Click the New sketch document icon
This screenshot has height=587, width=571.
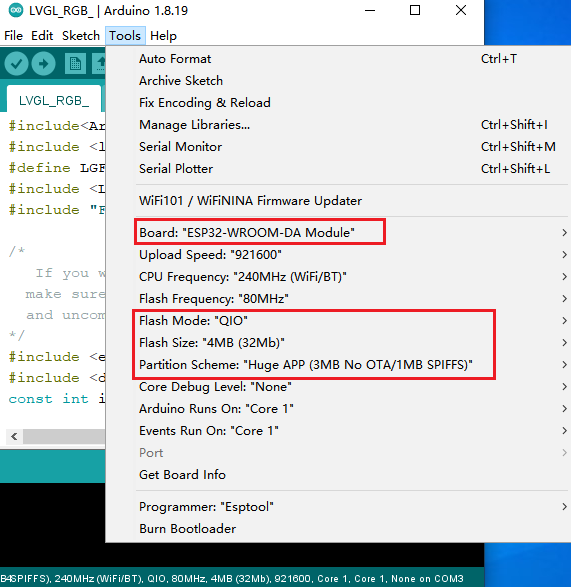click(x=75, y=64)
